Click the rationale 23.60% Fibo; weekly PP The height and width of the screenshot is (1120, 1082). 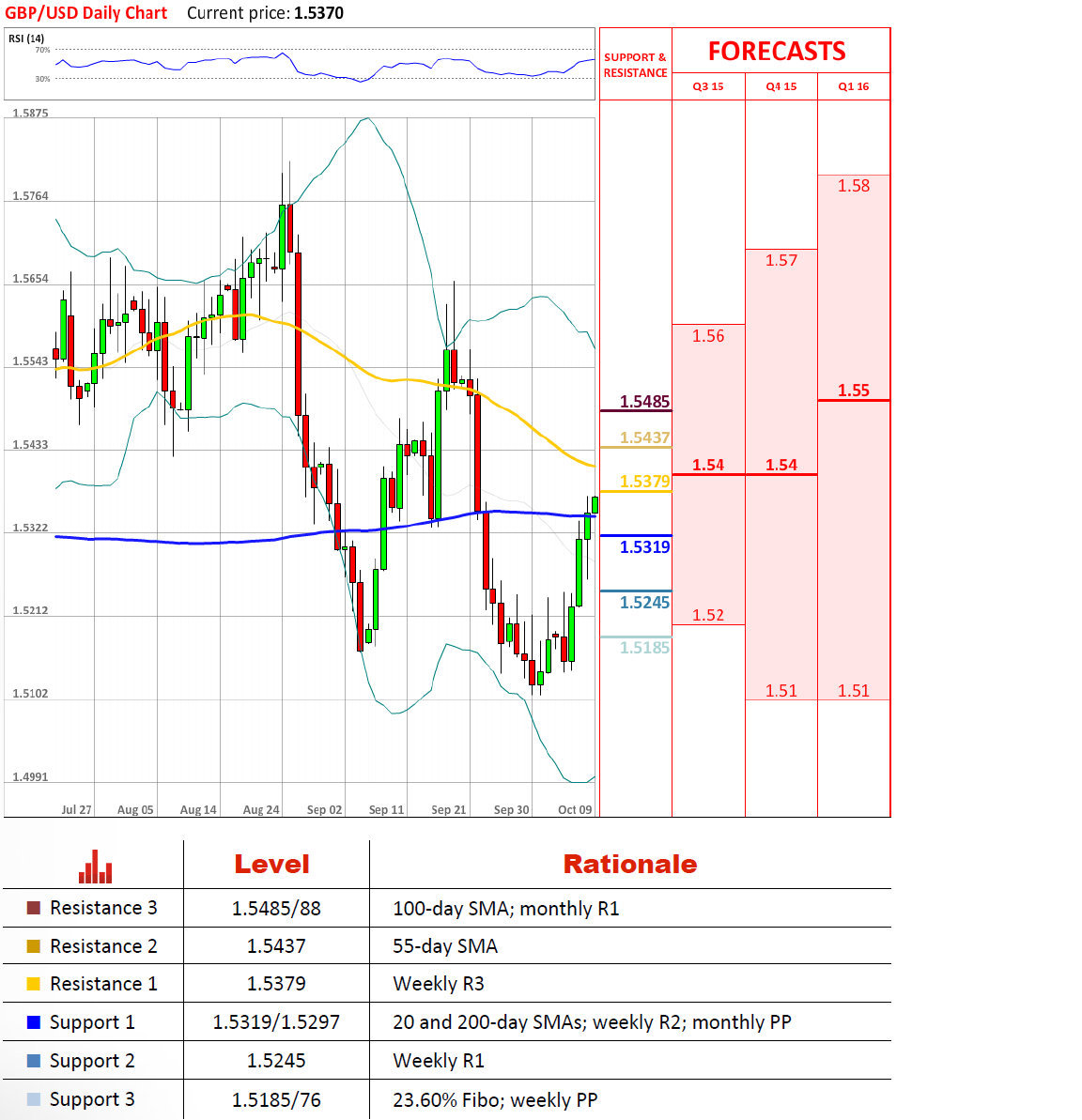(495, 1100)
